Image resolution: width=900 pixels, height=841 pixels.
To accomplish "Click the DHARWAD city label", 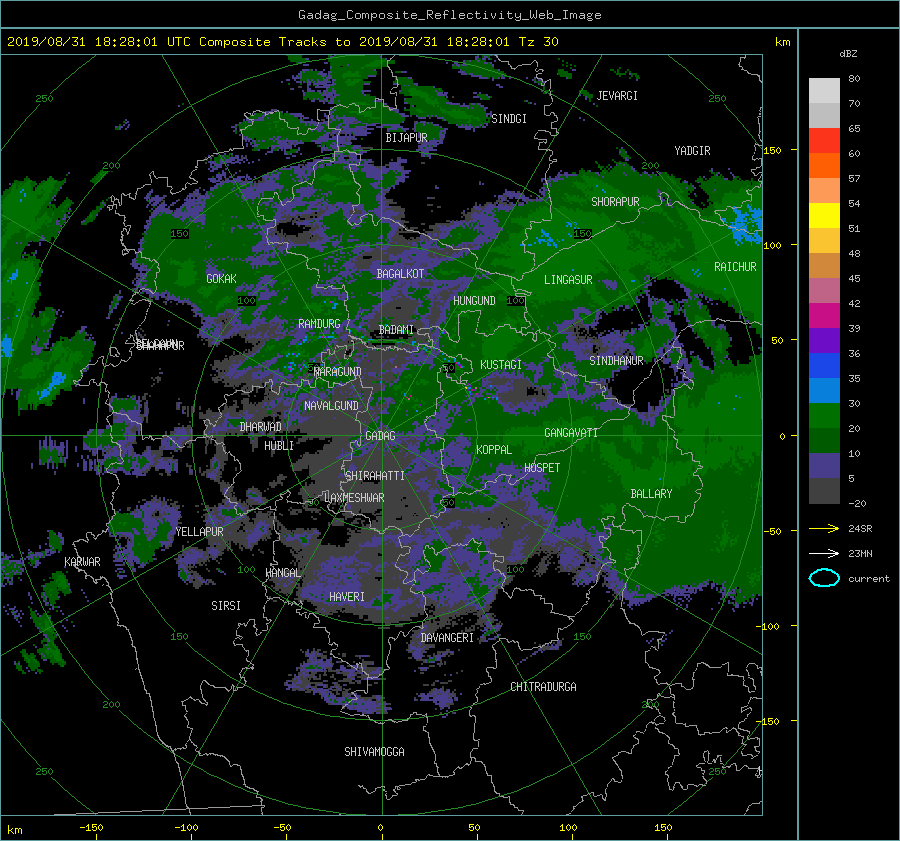I will pos(261,427).
